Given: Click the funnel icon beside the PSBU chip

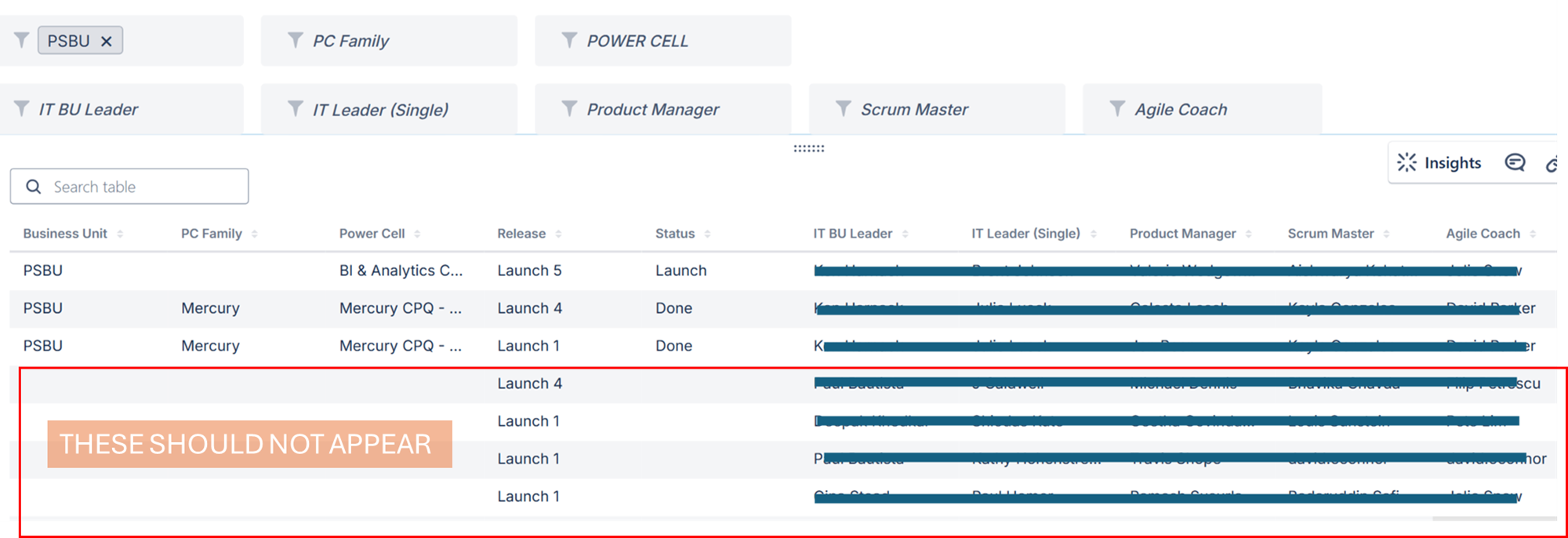Looking at the screenshot, I should point(22,40).
